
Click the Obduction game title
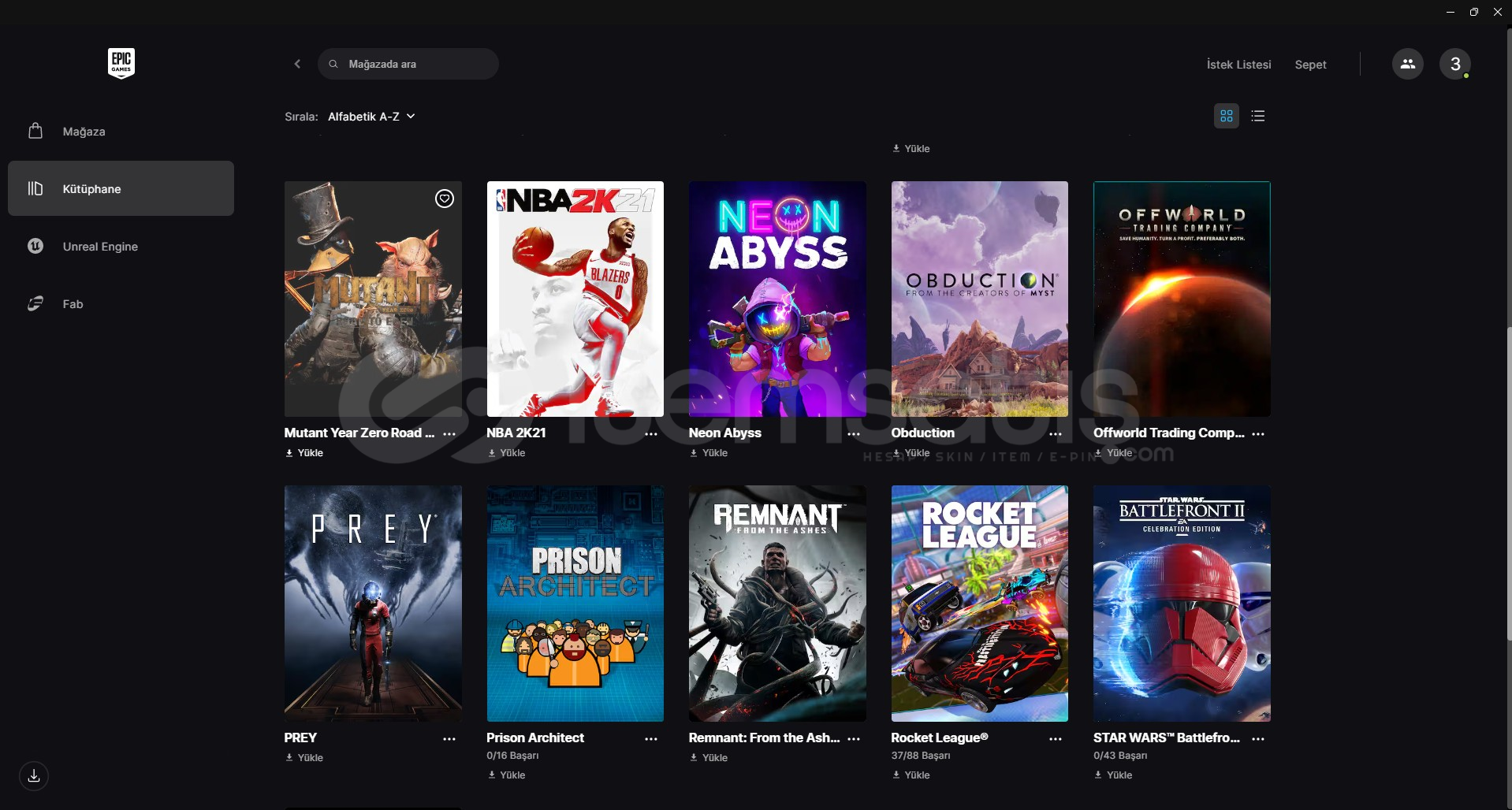(922, 433)
